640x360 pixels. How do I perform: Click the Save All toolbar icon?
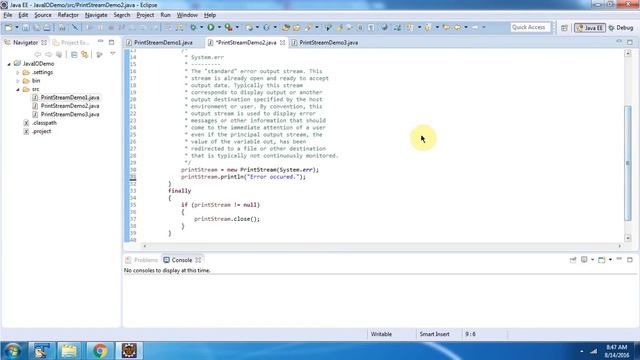pyautogui.click(x=36, y=27)
